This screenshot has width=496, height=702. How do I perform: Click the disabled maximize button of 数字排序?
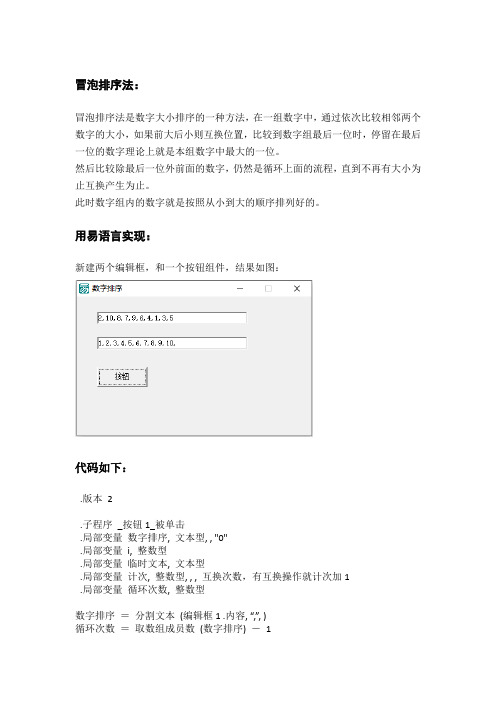(268, 288)
